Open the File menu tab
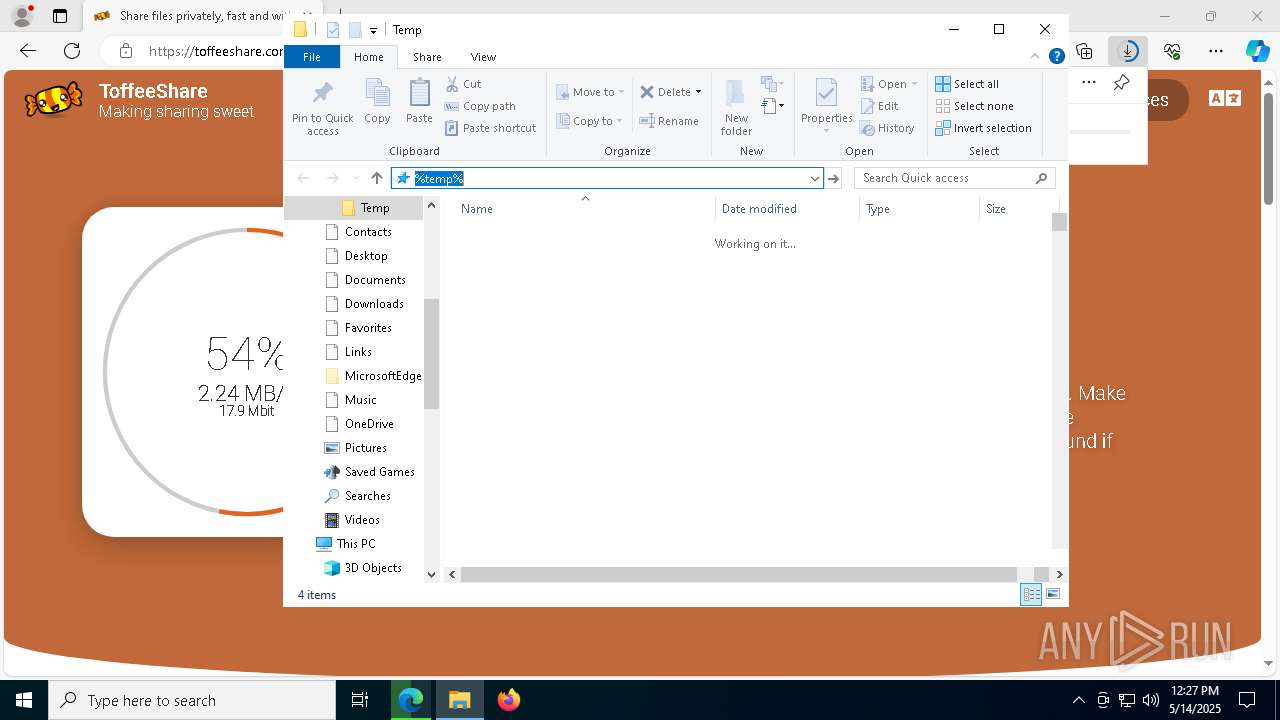 click(312, 57)
